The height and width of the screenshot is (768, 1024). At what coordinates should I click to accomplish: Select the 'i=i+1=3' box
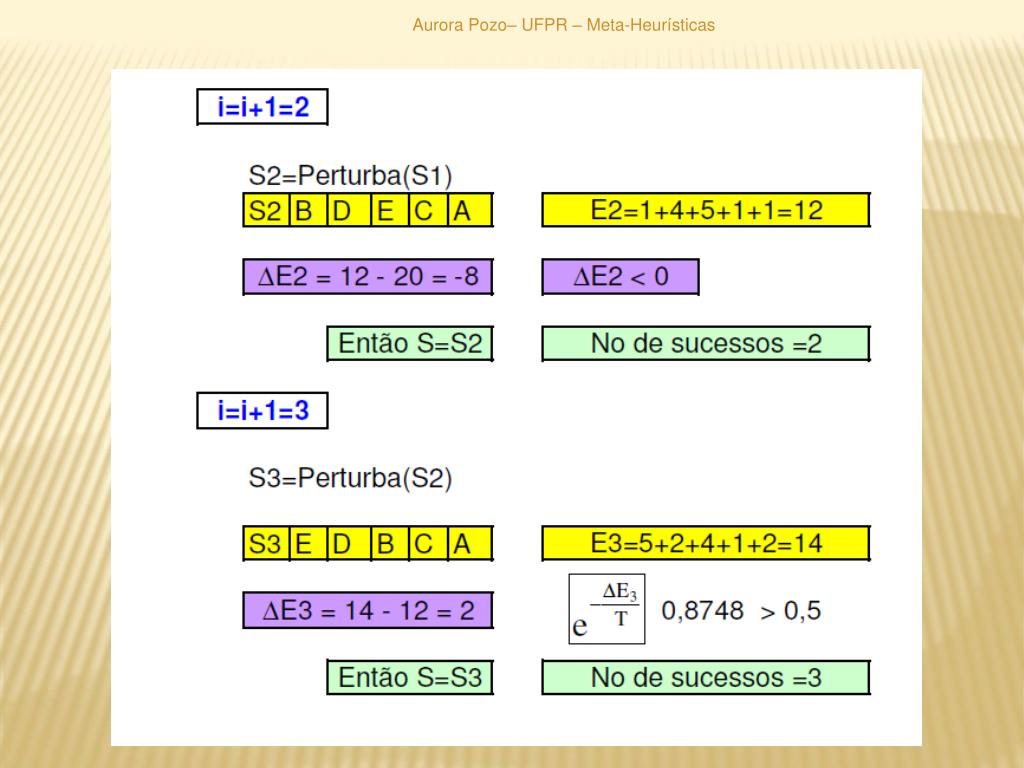[x=263, y=410]
